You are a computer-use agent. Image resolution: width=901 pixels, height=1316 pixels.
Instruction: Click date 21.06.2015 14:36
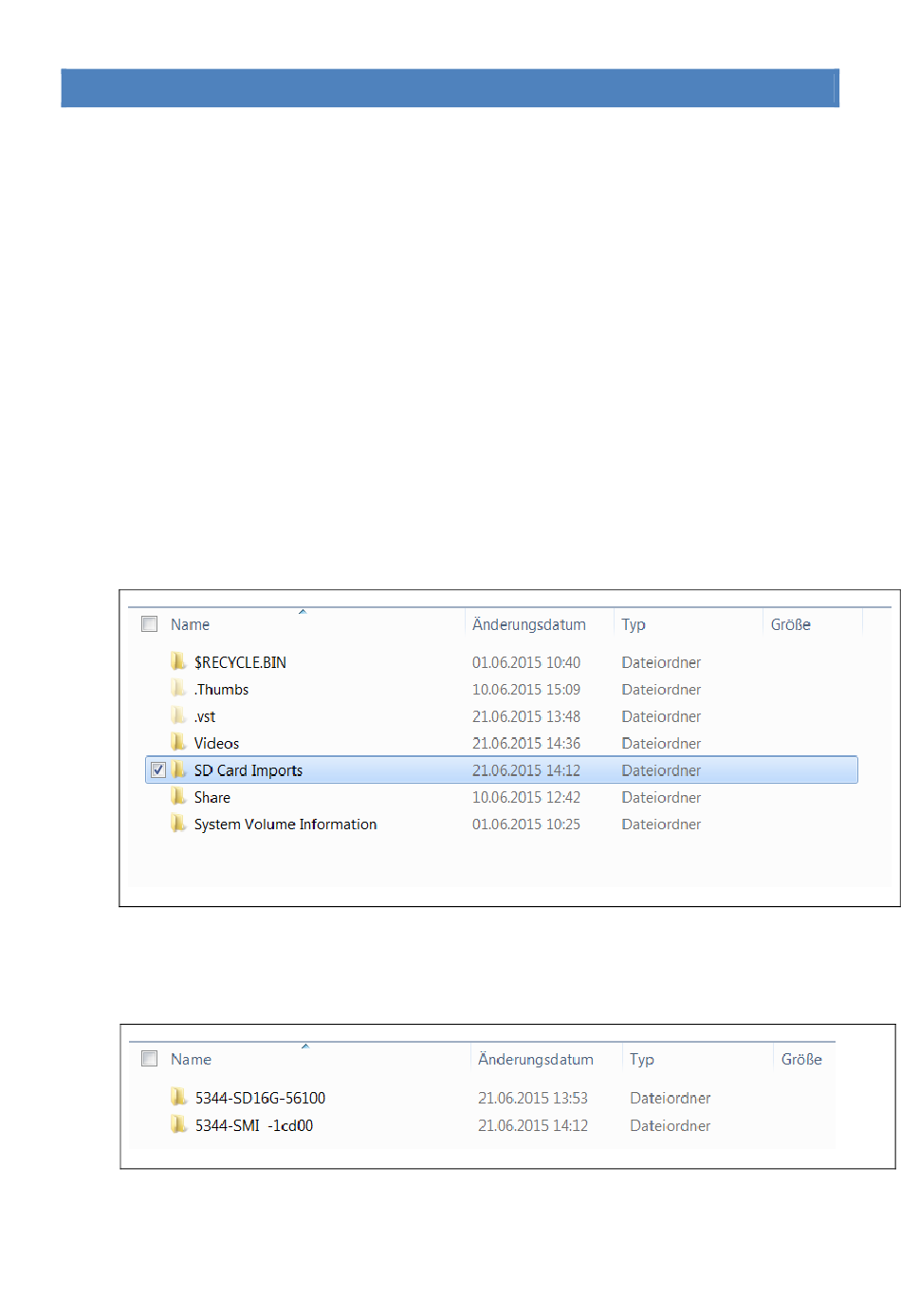(x=526, y=743)
